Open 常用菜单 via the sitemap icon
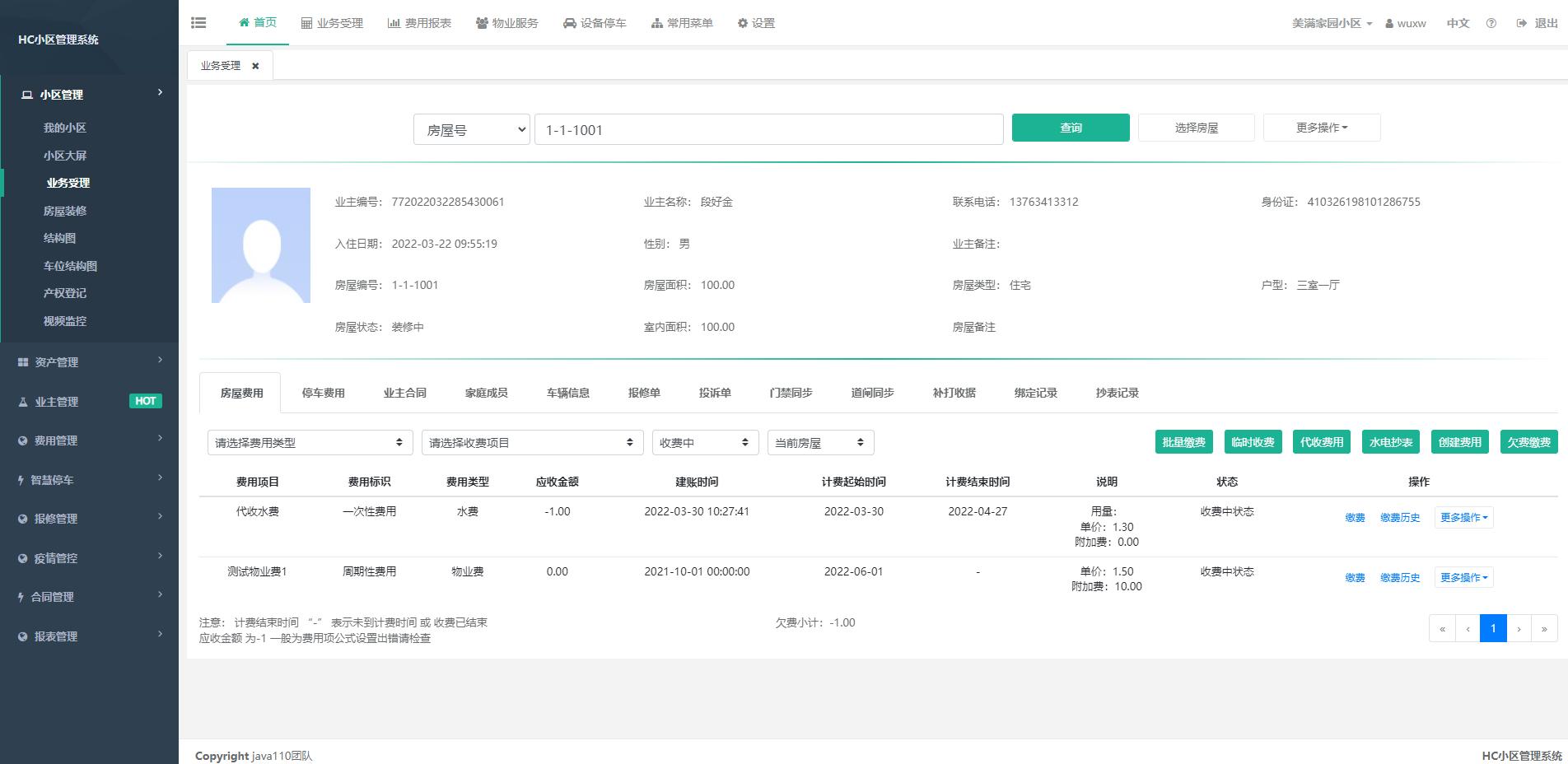The width and height of the screenshot is (1568, 764). [656, 22]
